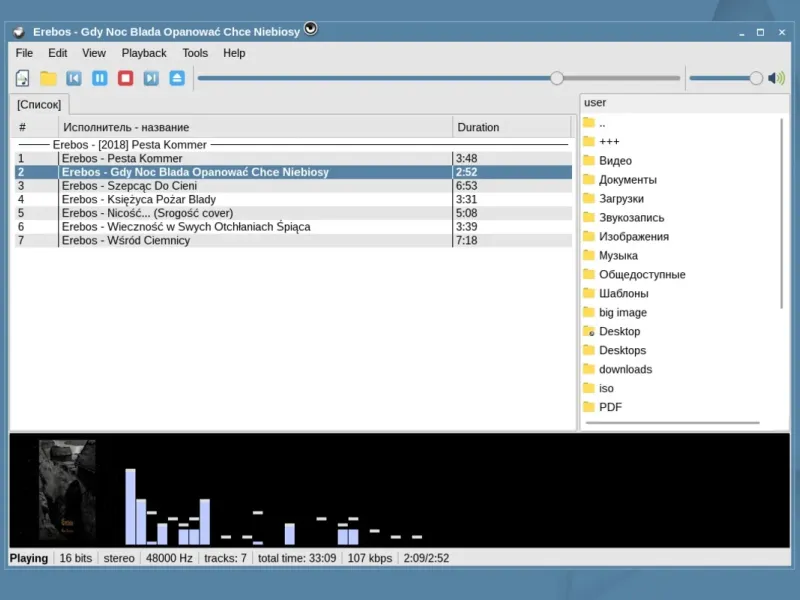The width and height of the screenshot is (800, 600).
Task: Click the seek slider handle
Action: click(x=557, y=78)
